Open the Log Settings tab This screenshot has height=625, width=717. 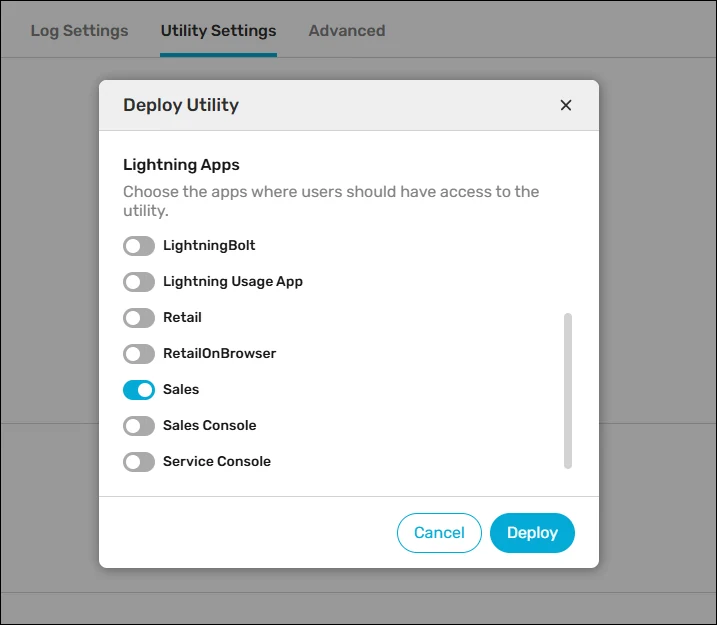[80, 31]
